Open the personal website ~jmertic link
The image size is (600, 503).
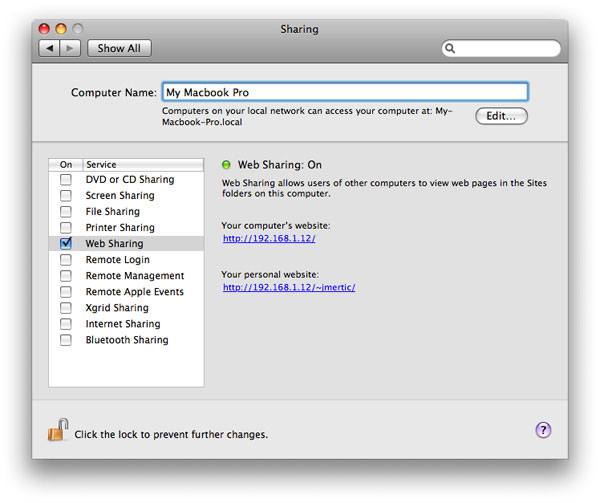[289, 287]
